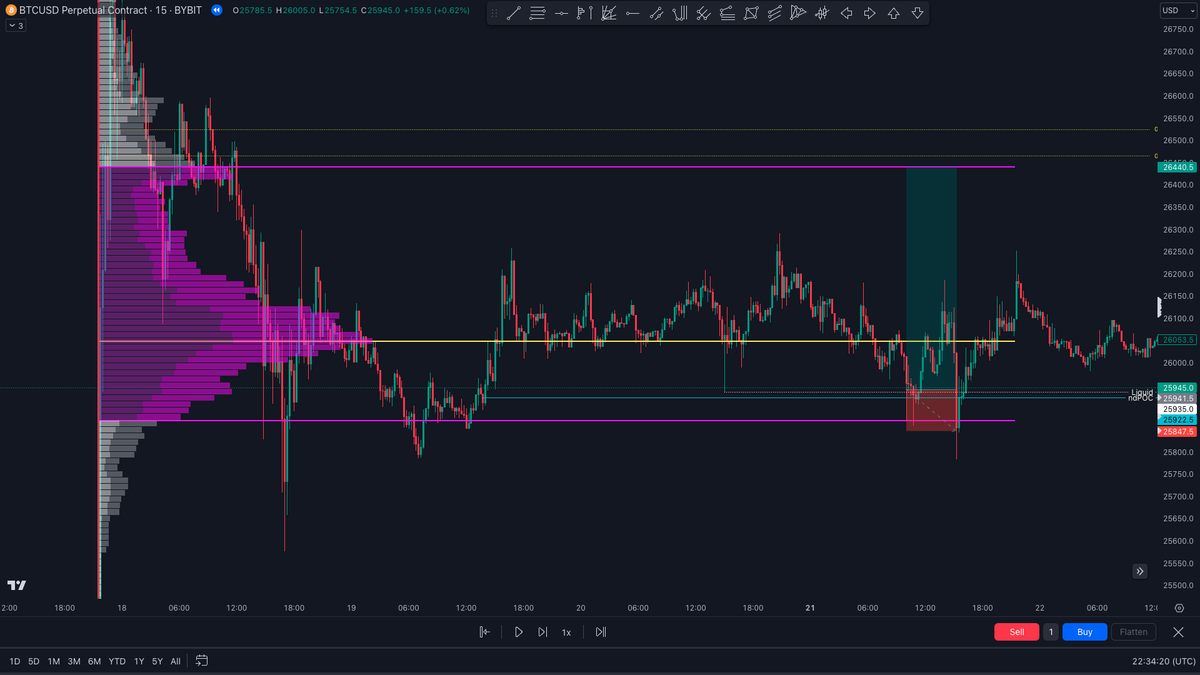The image size is (1200, 675).
Task: Click the orange Bitcoin symbol logo
Action: click(10, 10)
